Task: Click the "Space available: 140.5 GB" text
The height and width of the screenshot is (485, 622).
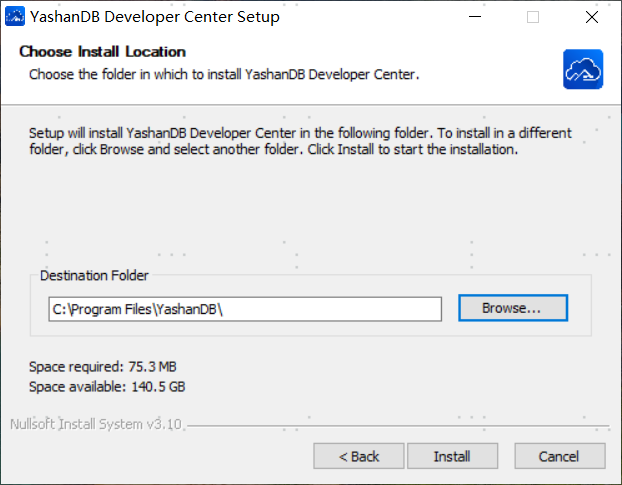Action: pyautogui.click(x=107, y=386)
